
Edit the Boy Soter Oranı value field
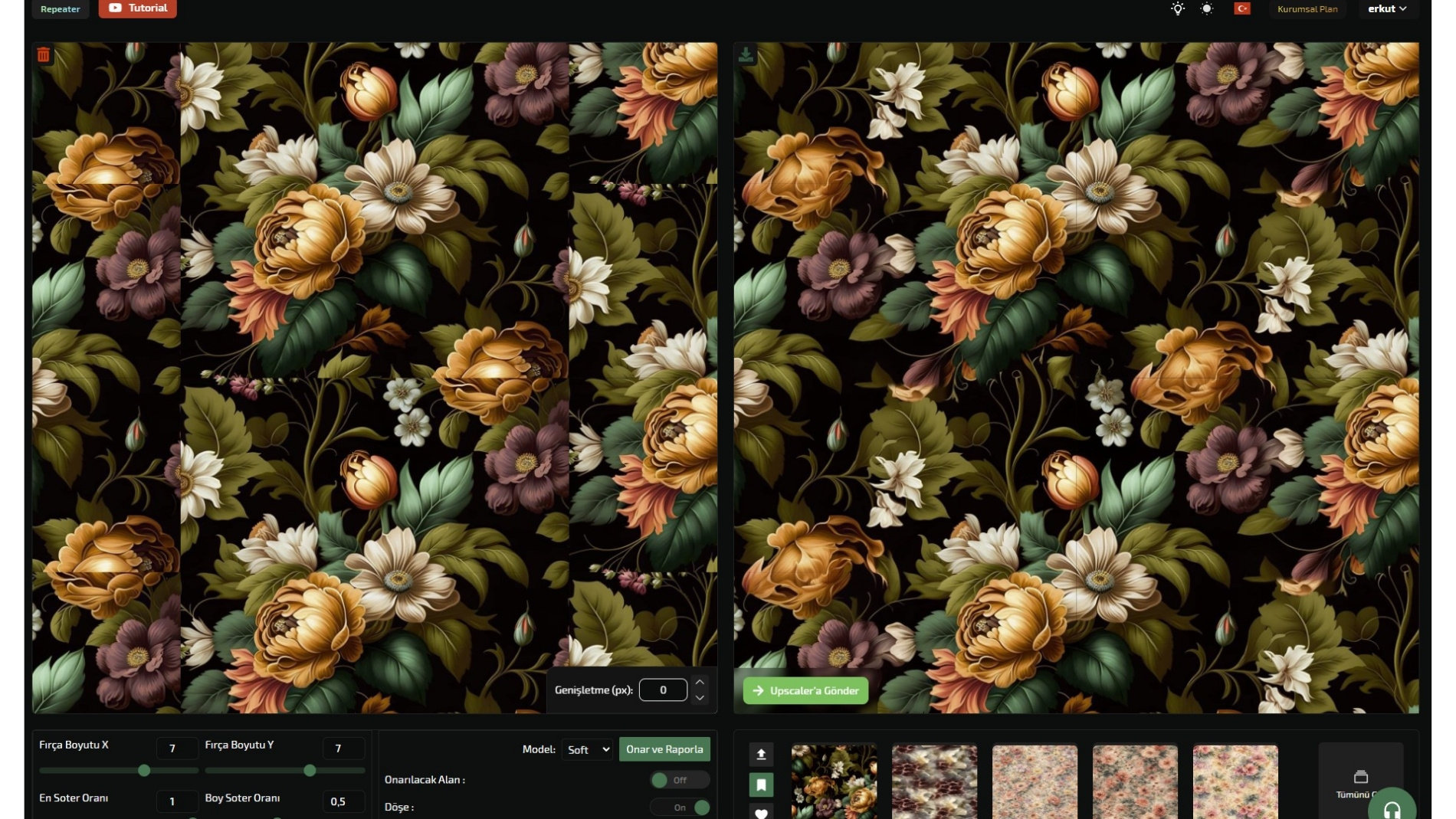pos(343,801)
